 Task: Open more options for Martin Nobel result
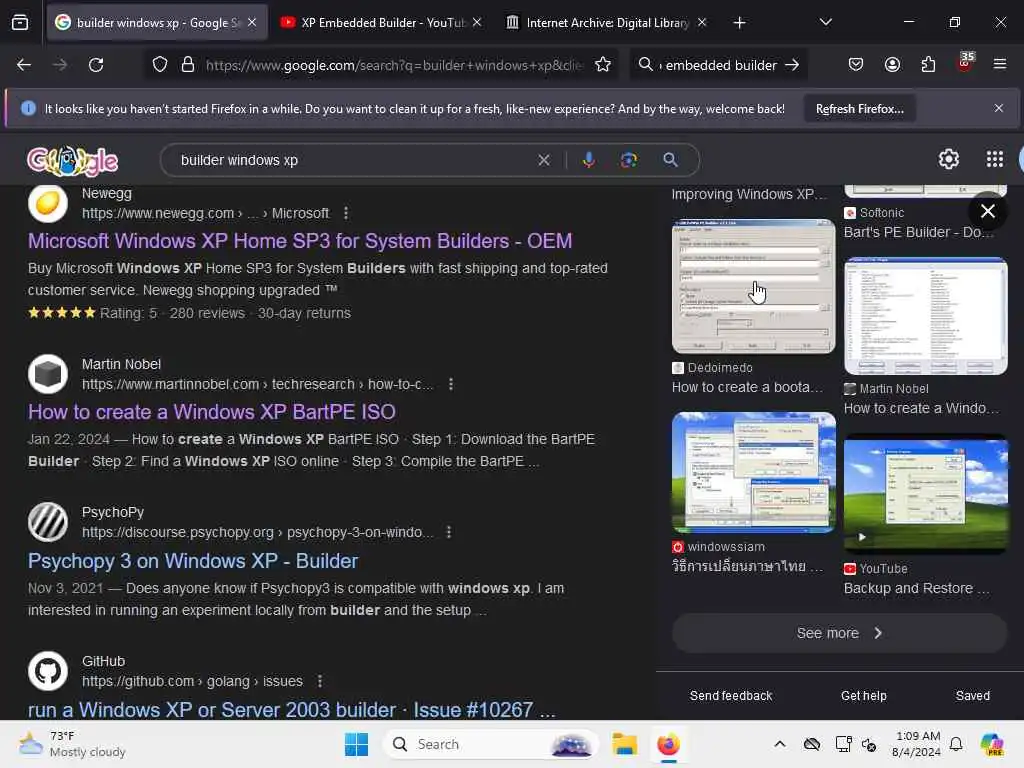click(451, 385)
